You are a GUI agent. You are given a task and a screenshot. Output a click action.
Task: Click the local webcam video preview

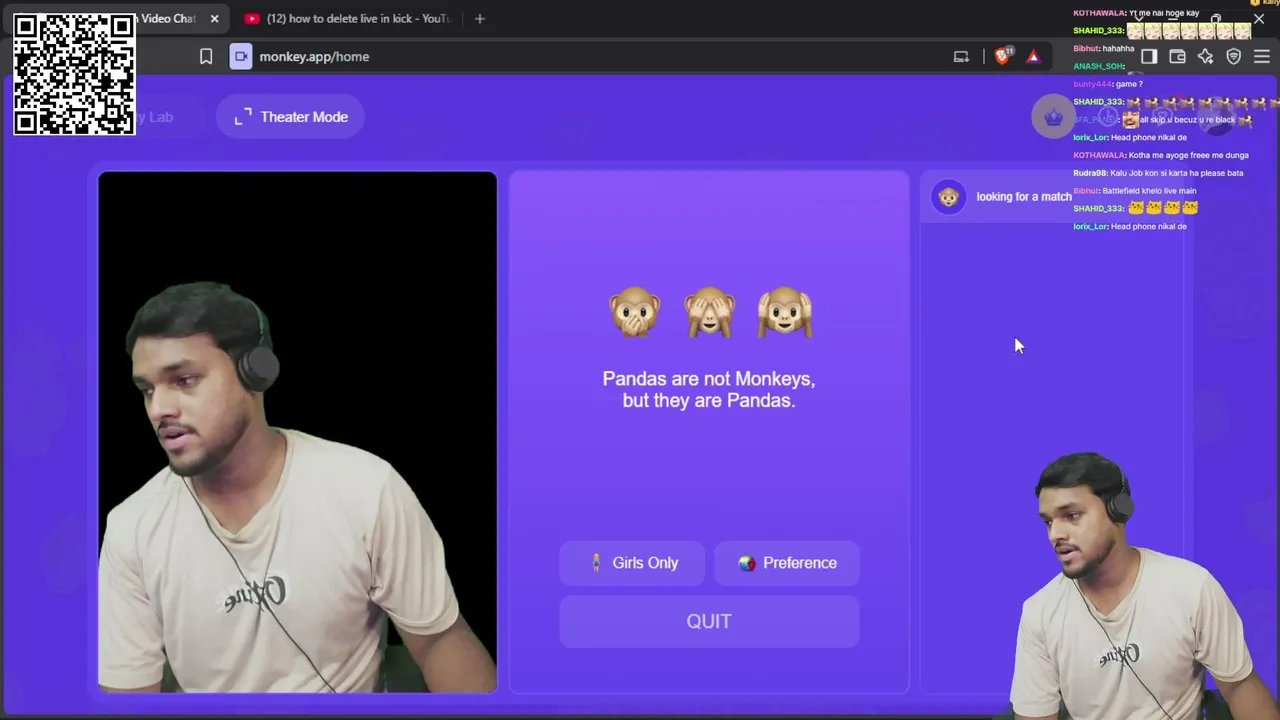297,432
